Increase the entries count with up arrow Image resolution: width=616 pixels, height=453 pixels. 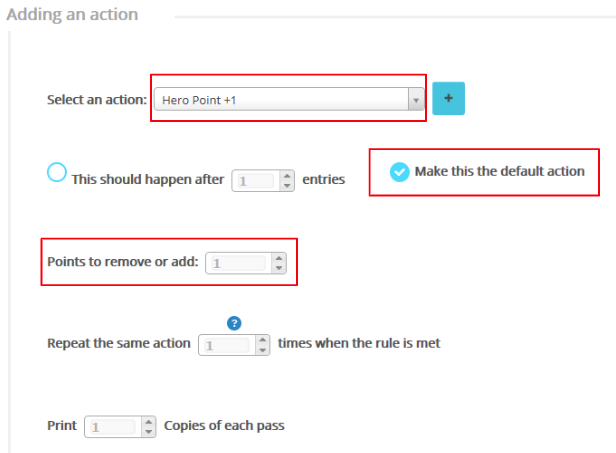(x=287, y=176)
